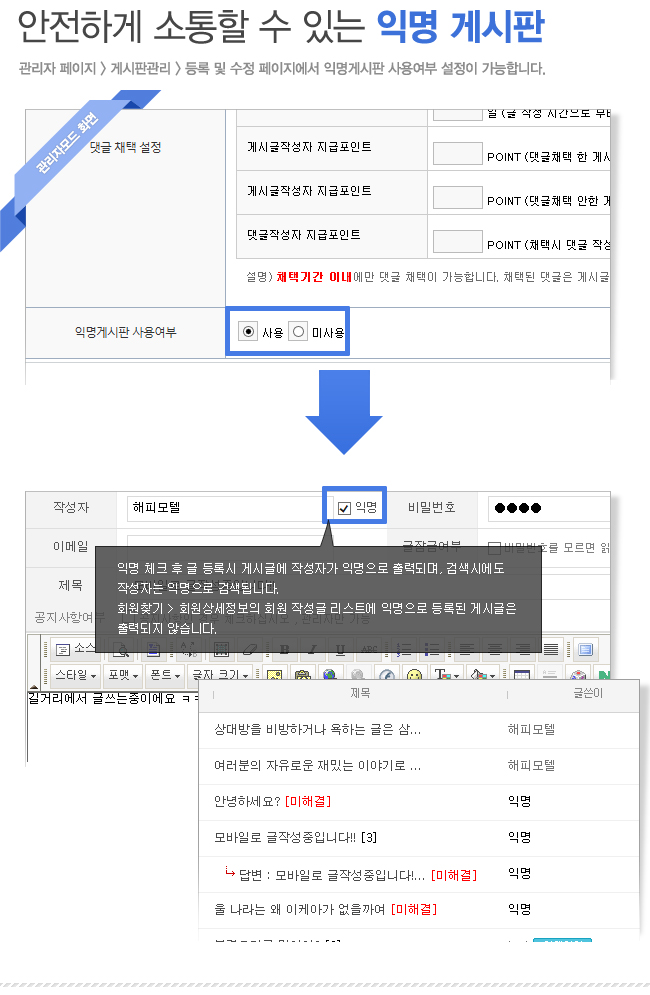Click the unlink icon
650x995 pixels.
(x=357, y=675)
